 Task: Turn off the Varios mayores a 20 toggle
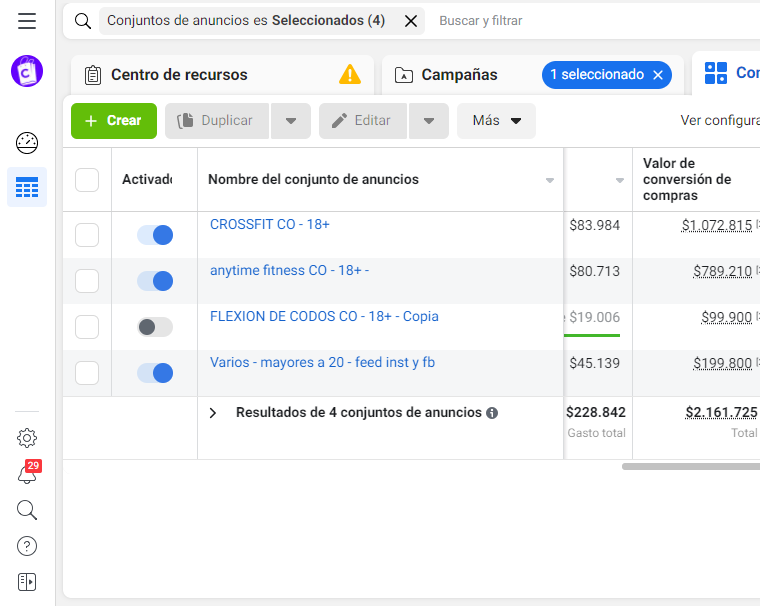(x=155, y=373)
